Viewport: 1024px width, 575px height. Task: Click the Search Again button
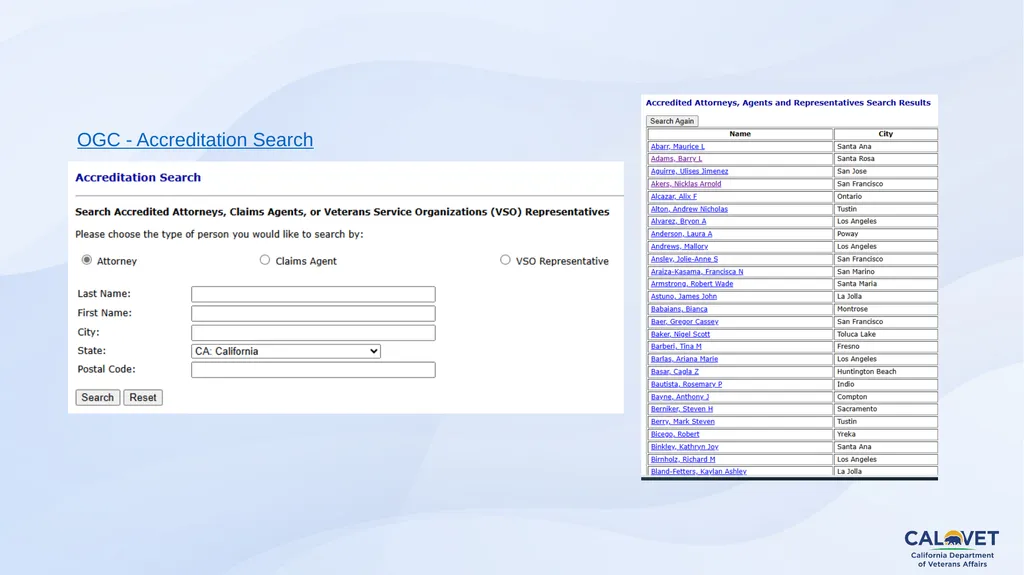(672, 121)
